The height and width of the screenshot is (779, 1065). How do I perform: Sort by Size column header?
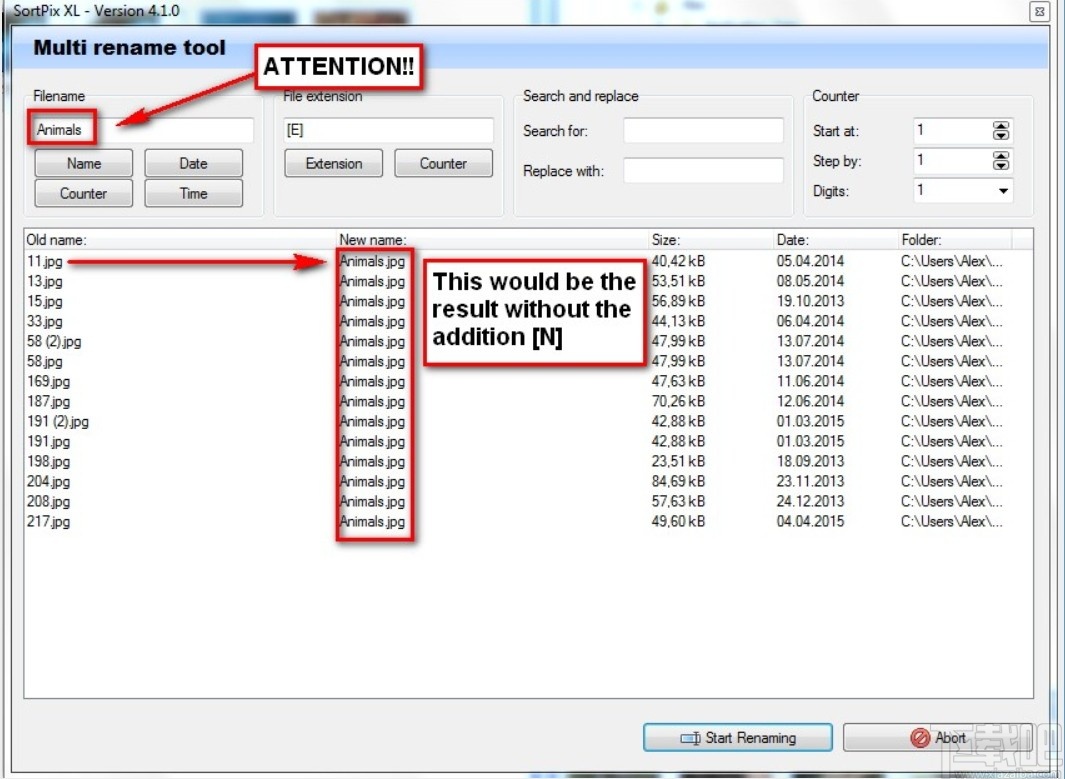tap(711, 240)
